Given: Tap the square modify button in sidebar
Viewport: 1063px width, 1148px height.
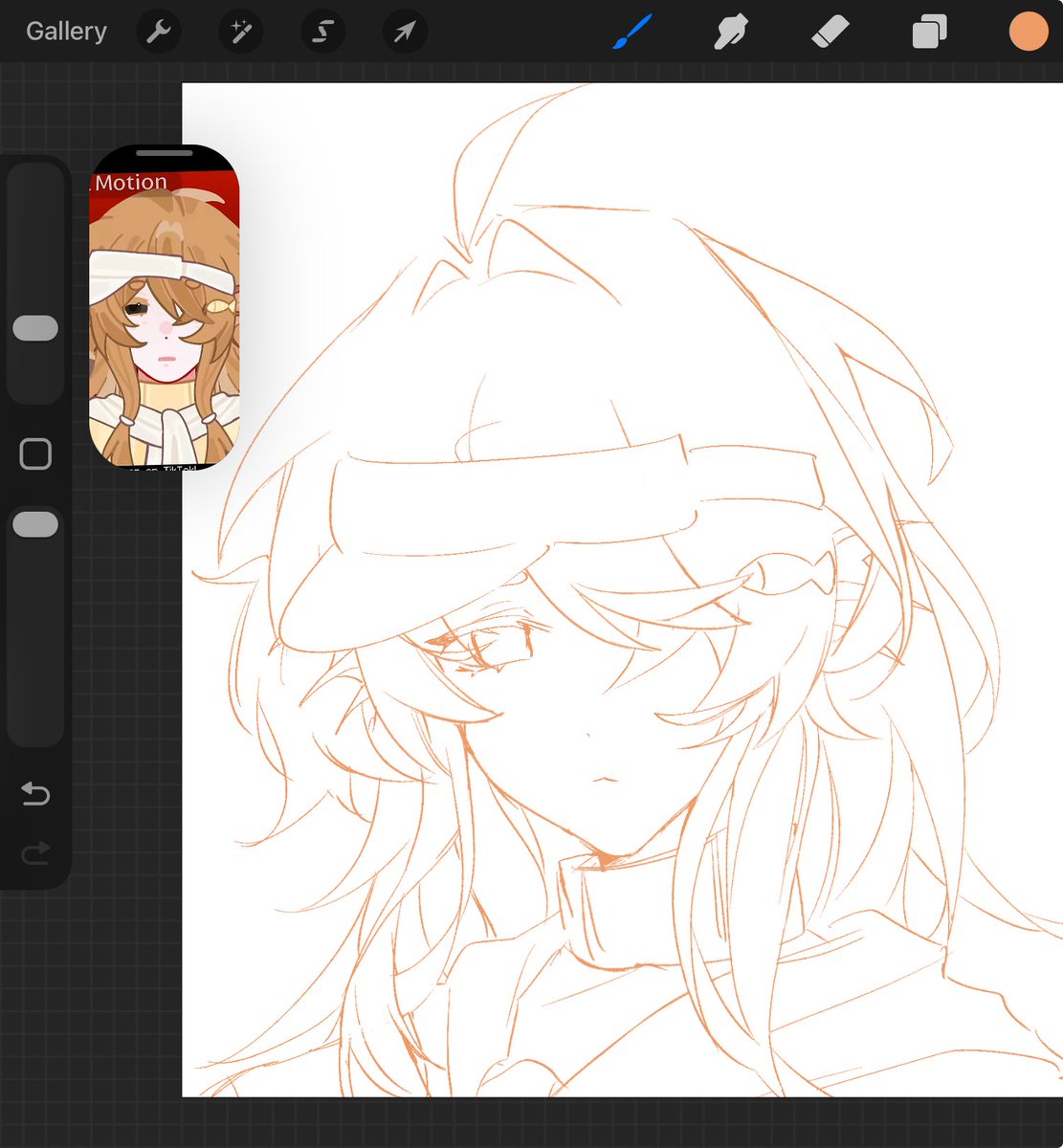Looking at the screenshot, I should click(35, 454).
